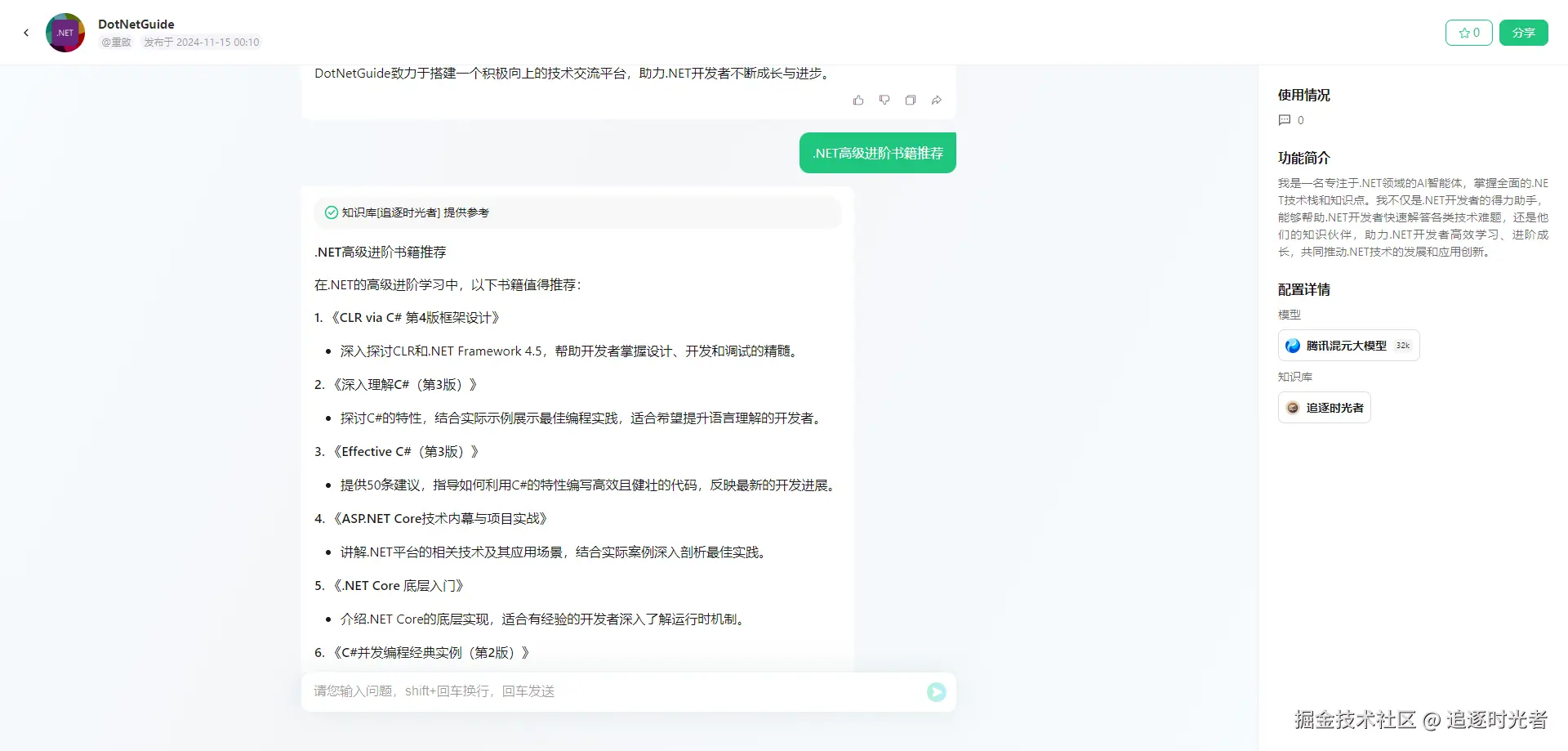The image size is (1568, 751).
Task: Send message with the green arrow button
Action: [x=937, y=692]
